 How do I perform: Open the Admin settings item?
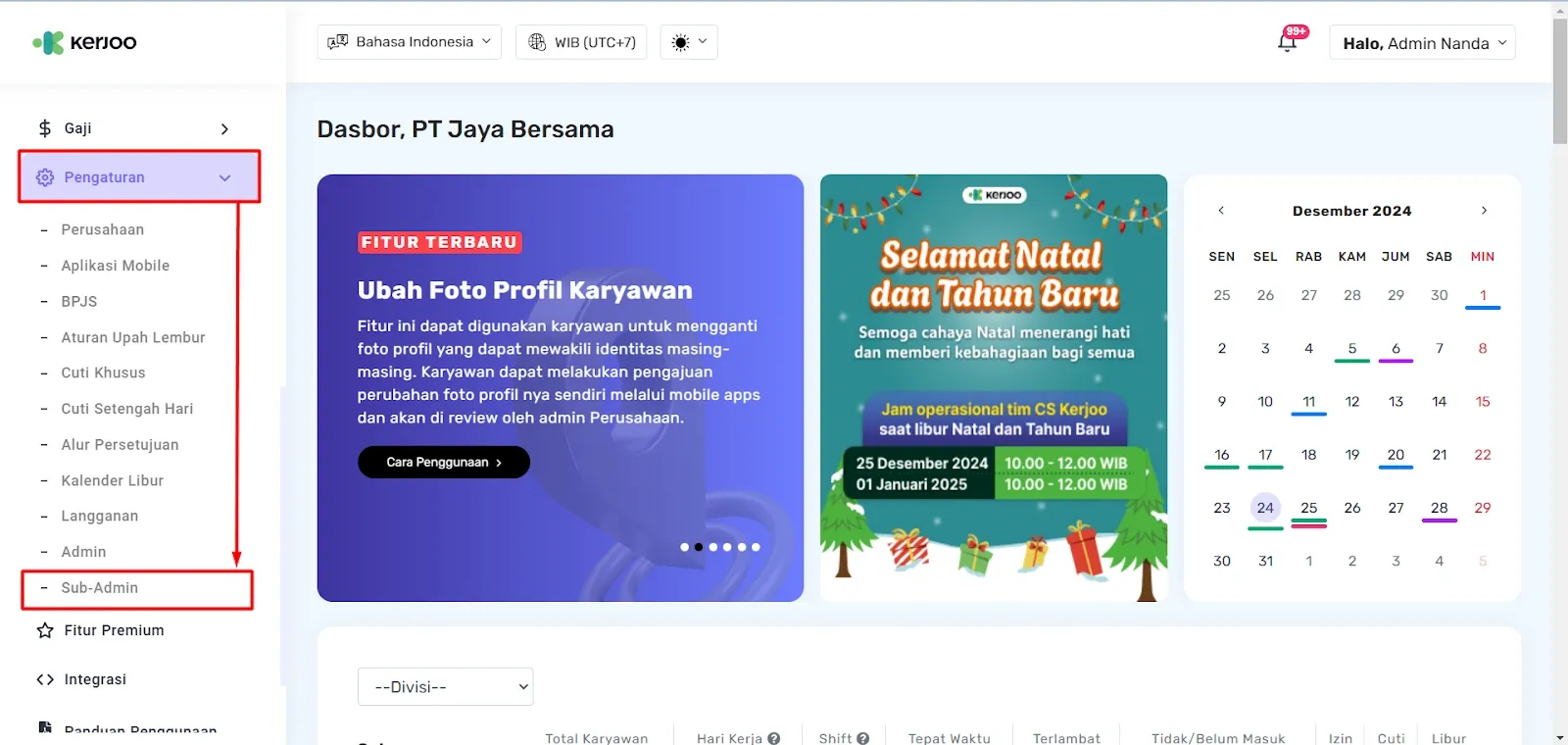pyautogui.click(x=83, y=552)
